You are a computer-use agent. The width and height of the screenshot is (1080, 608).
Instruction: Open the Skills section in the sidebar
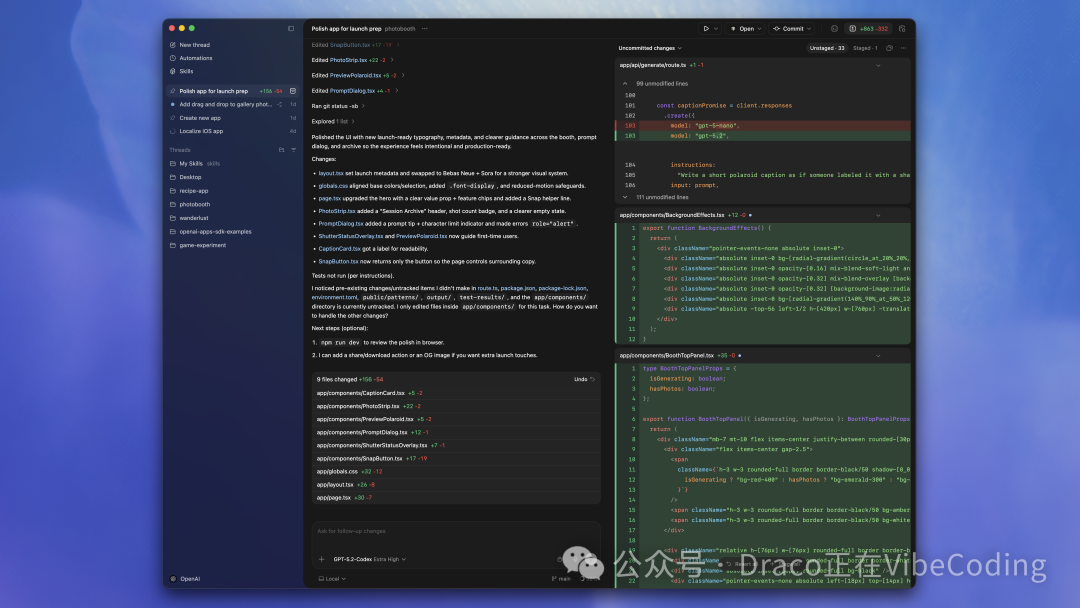tap(186, 70)
